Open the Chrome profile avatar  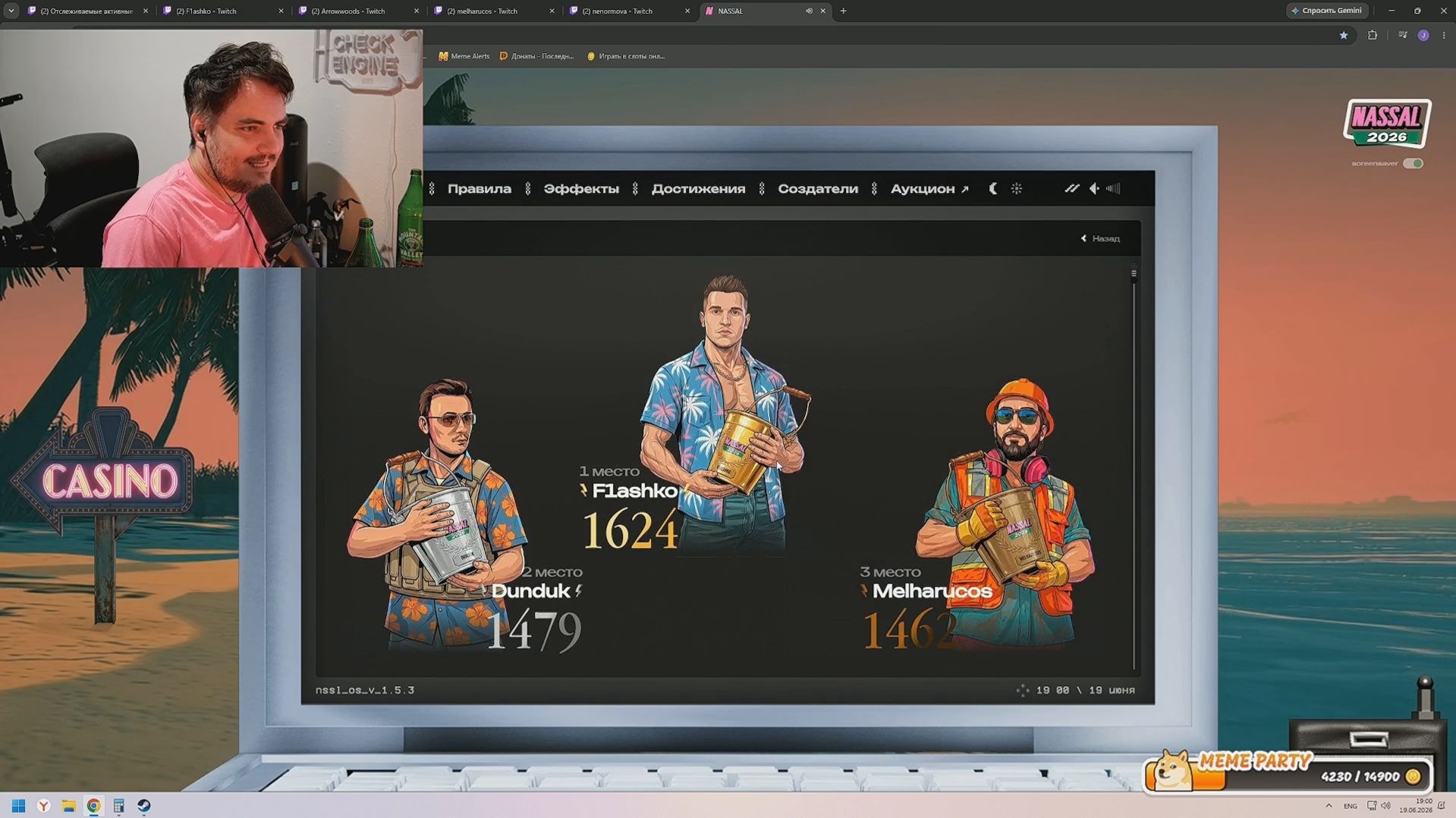pos(1423,35)
